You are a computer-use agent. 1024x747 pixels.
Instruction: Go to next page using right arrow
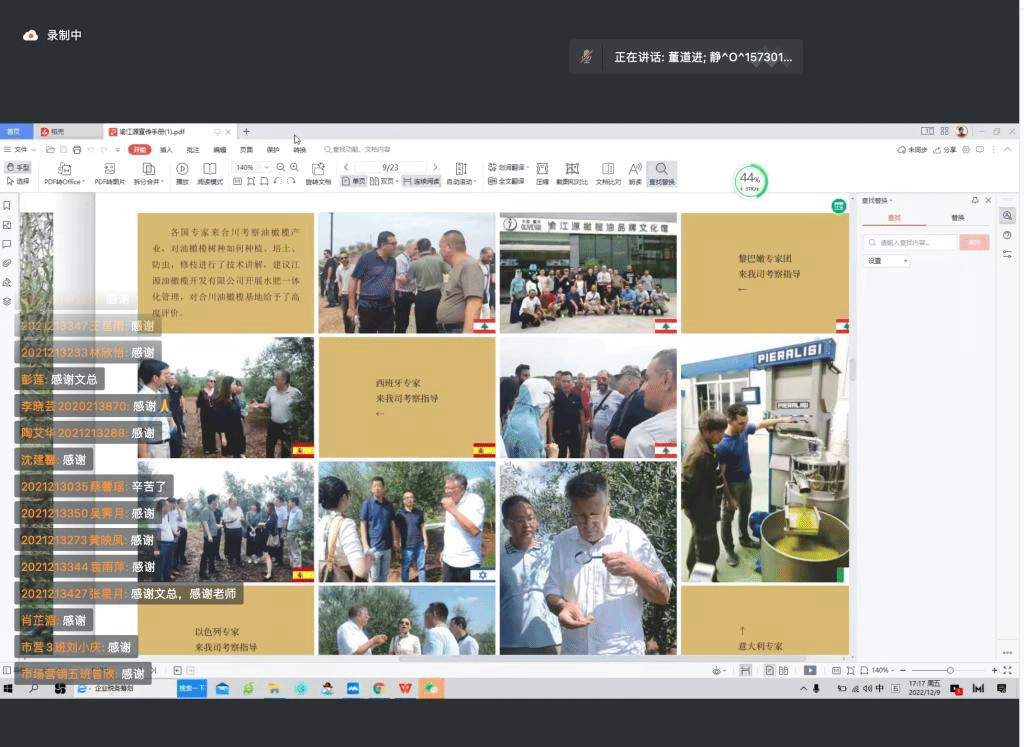[435, 167]
